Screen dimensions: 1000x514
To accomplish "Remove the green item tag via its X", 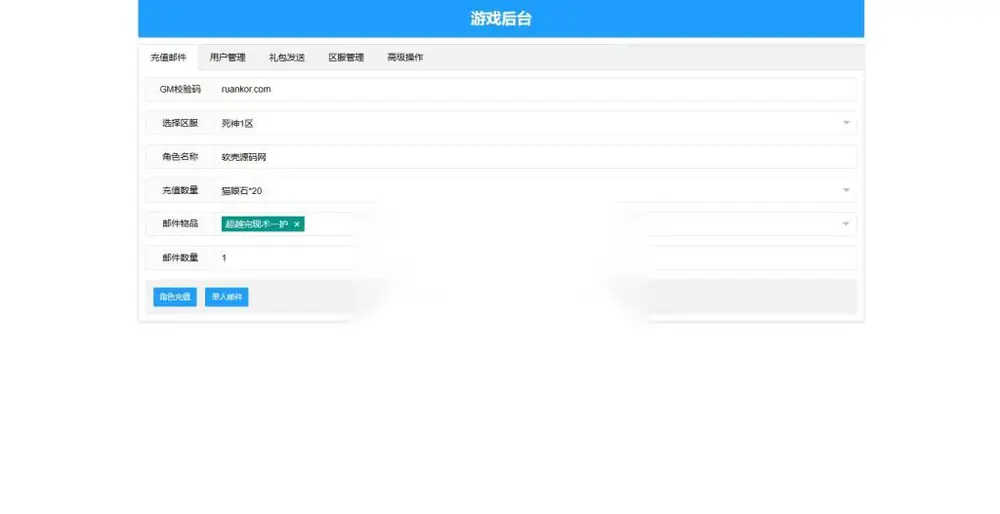I will coord(297,224).
